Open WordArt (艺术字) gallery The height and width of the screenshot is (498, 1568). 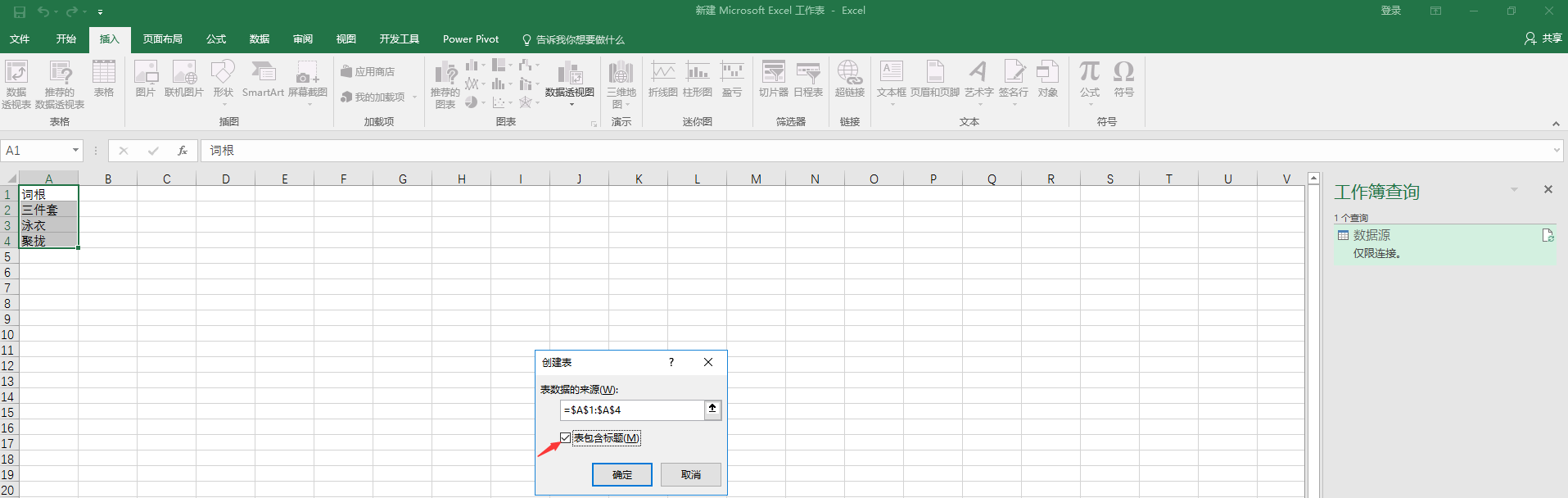click(979, 81)
